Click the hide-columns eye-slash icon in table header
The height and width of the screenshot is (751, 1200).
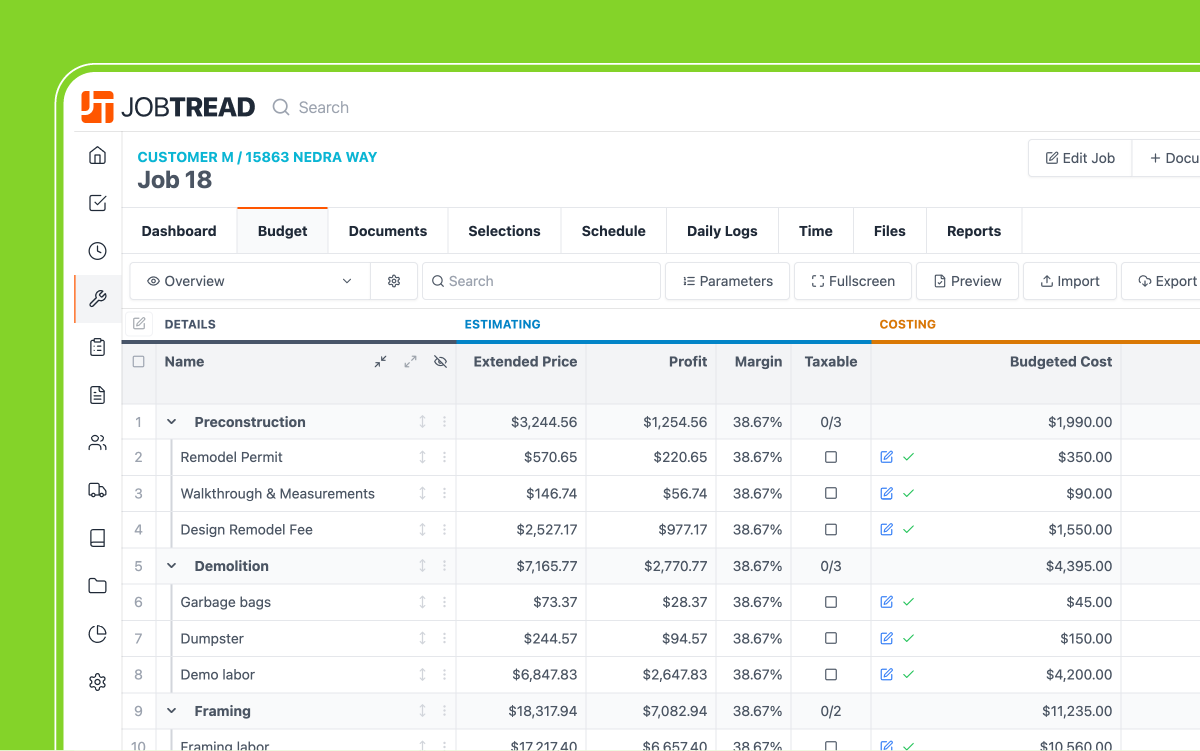[440, 361]
